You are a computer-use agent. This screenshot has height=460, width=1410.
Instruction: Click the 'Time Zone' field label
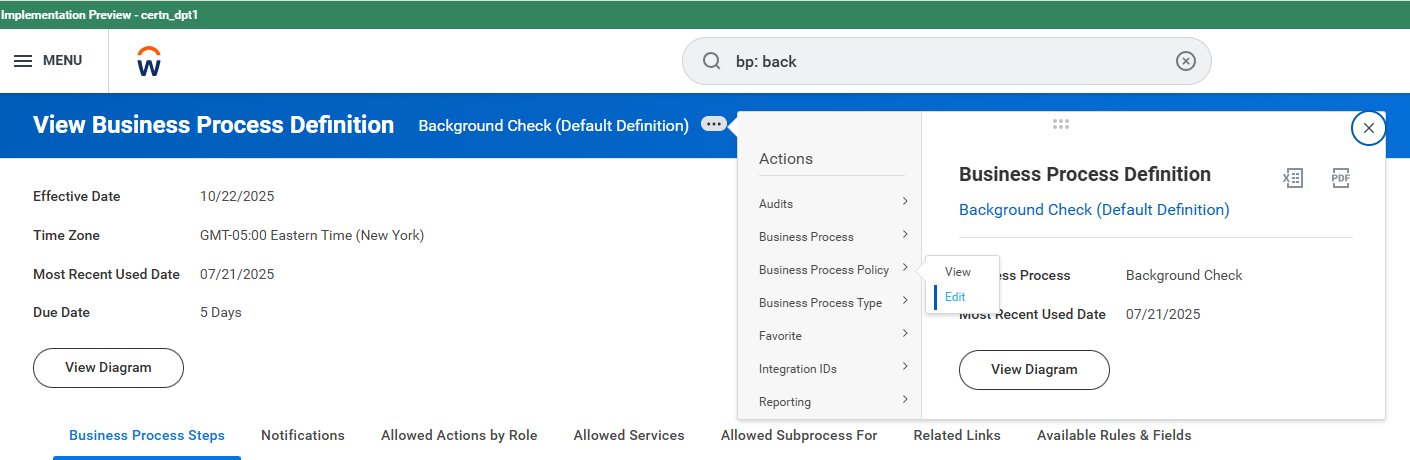66,236
